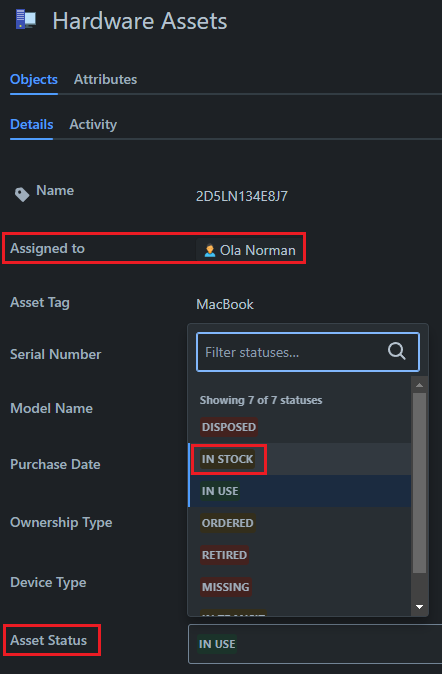
Task: Select the RETIRED status option
Action: 224,555
